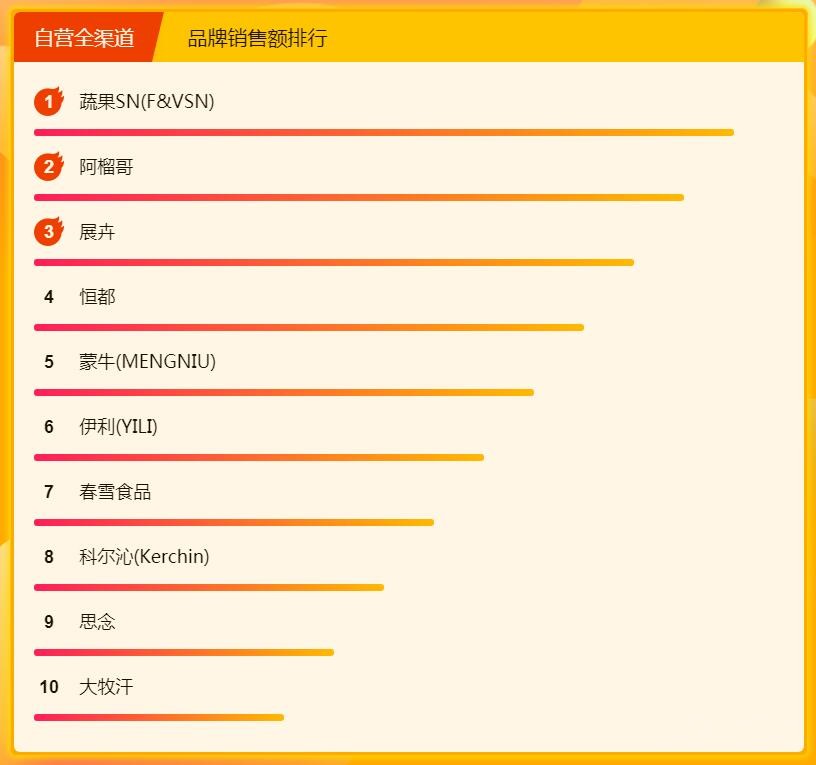Open 科尔沁(Kerchin) brand entry

(x=144, y=557)
